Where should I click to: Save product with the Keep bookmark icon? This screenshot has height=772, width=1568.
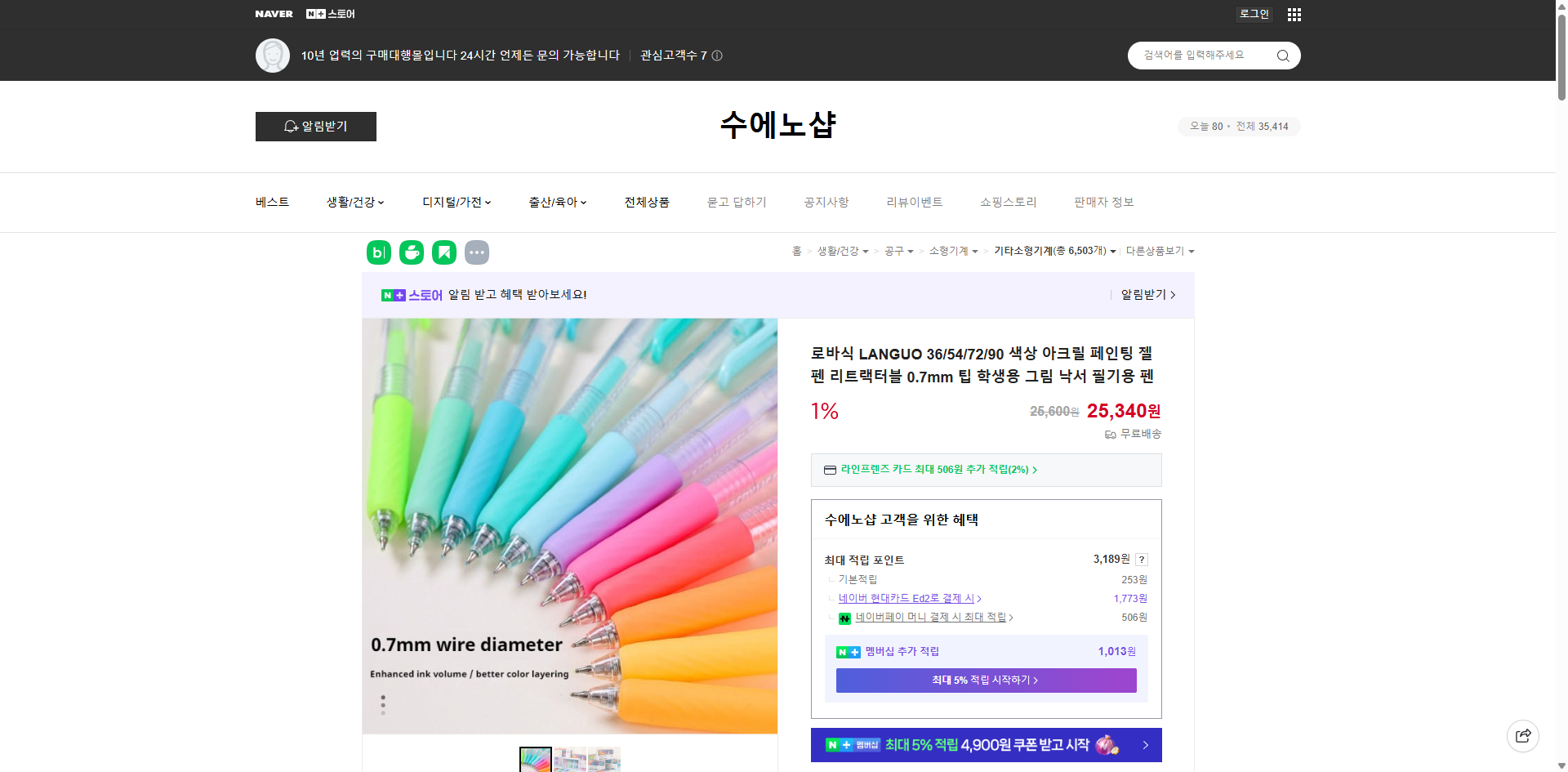pyautogui.click(x=443, y=252)
